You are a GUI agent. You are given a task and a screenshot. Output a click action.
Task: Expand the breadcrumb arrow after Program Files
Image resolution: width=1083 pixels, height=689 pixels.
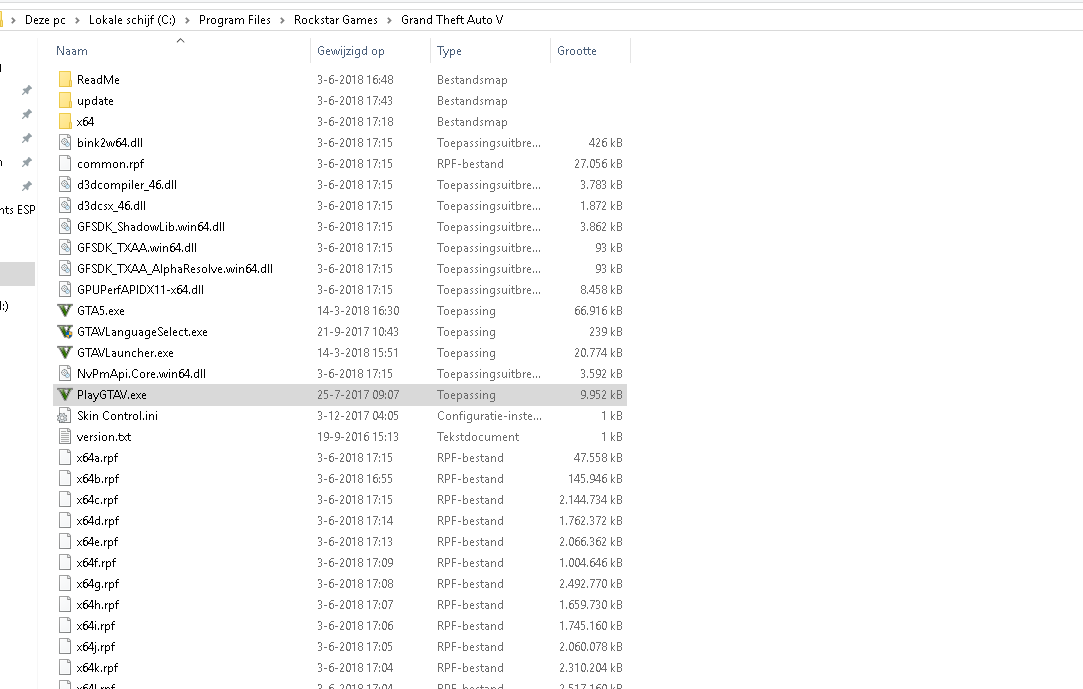pyautogui.click(x=282, y=20)
